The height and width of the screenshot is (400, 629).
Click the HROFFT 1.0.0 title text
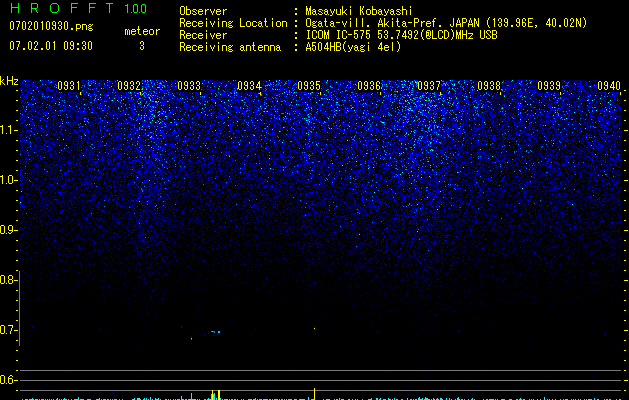click(78, 8)
